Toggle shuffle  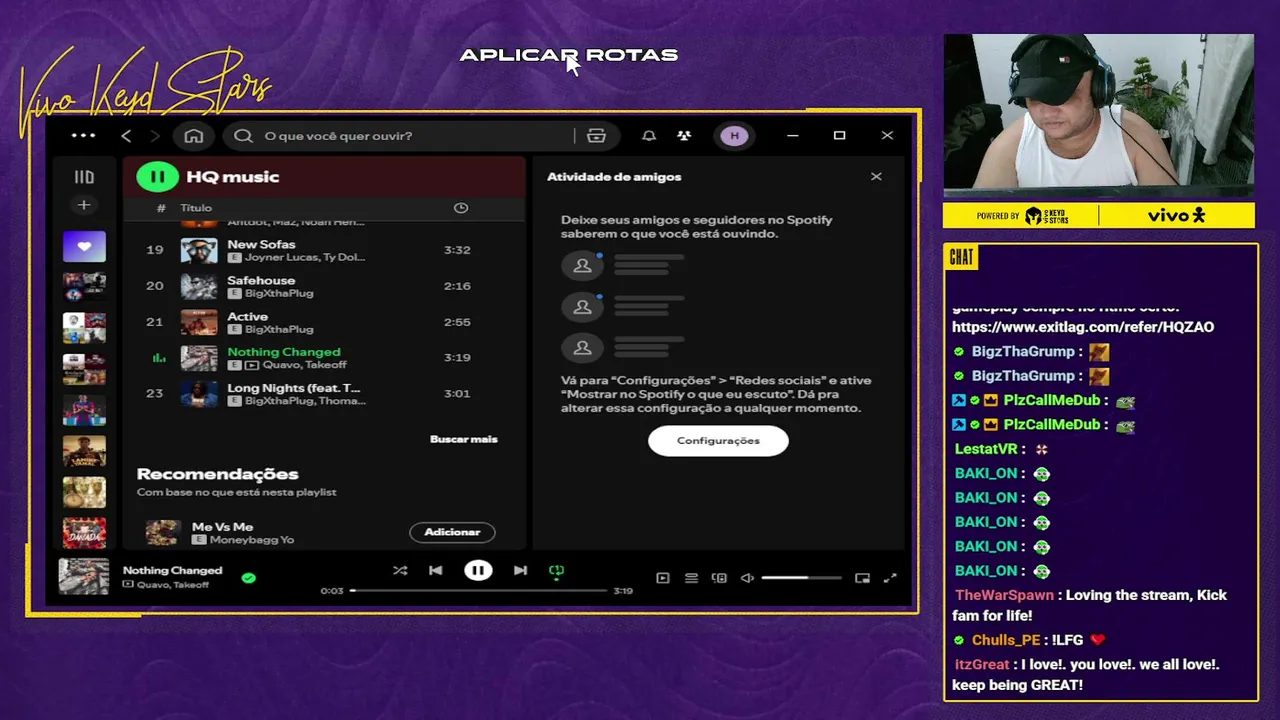[x=400, y=571]
